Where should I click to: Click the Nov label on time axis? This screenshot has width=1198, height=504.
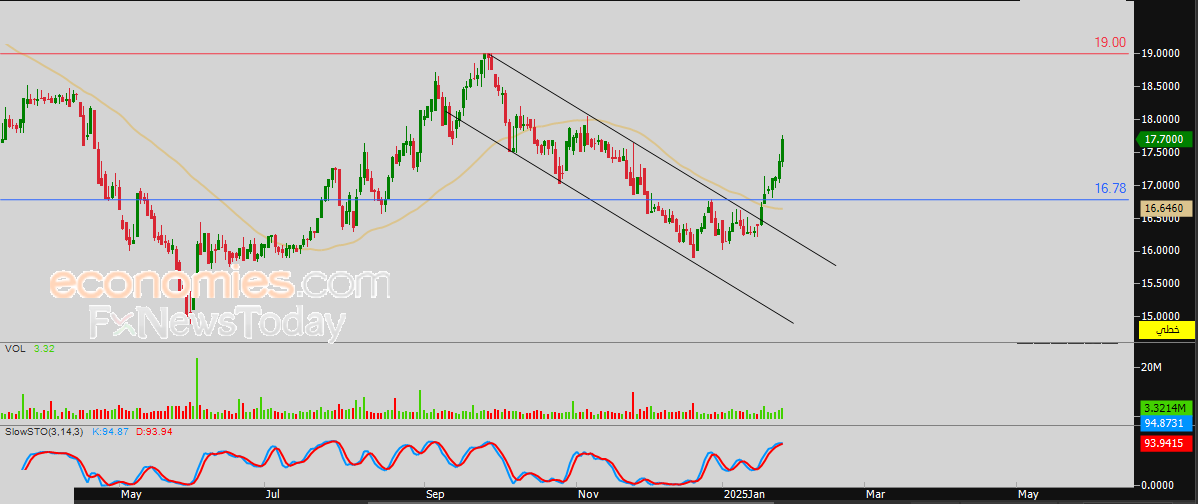coord(587,495)
